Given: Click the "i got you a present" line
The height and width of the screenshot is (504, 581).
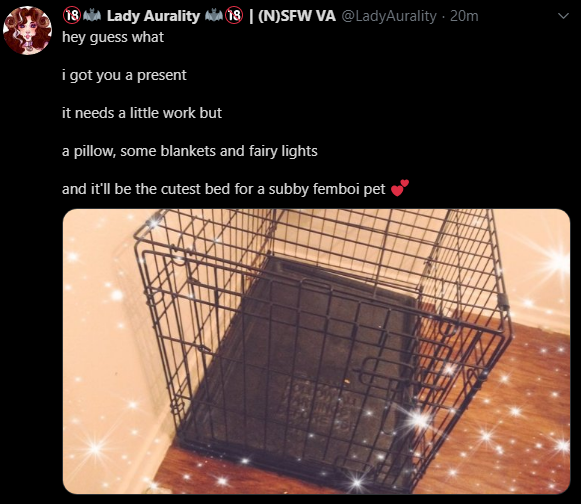Looking at the screenshot, I should click(124, 75).
